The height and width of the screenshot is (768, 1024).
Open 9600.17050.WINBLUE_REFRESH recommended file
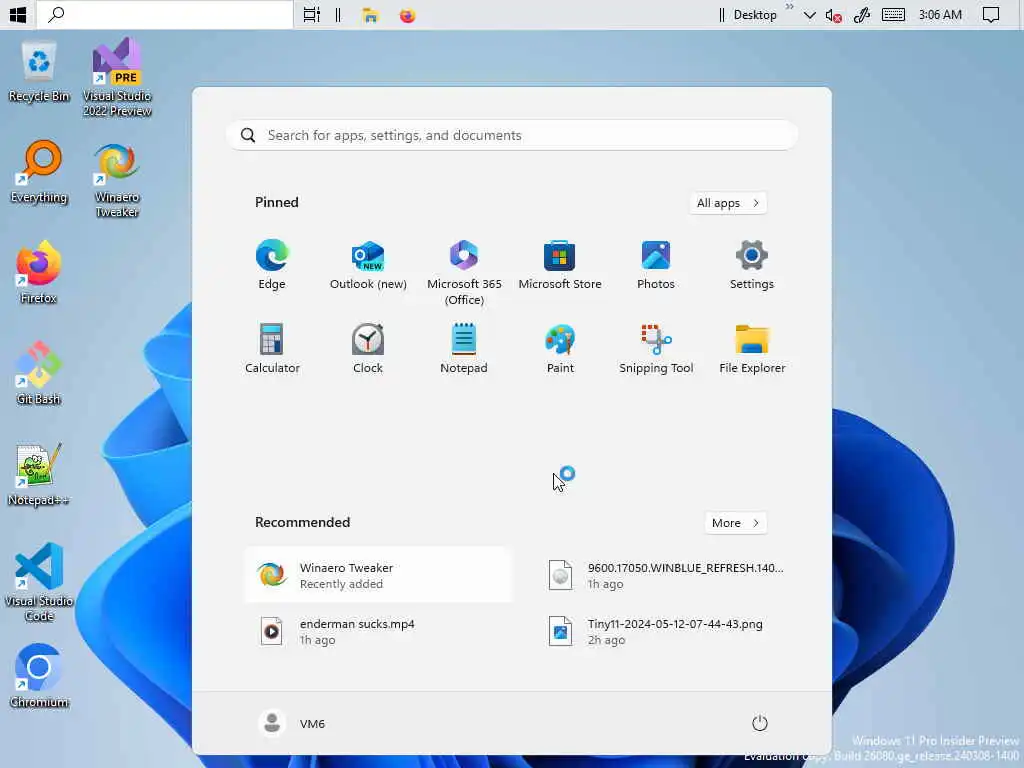tap(666, 575)
